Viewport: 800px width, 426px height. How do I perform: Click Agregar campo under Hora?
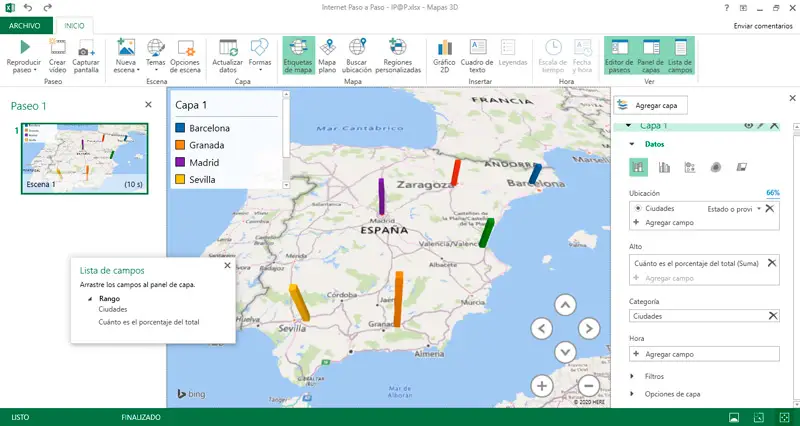[704, 354]
